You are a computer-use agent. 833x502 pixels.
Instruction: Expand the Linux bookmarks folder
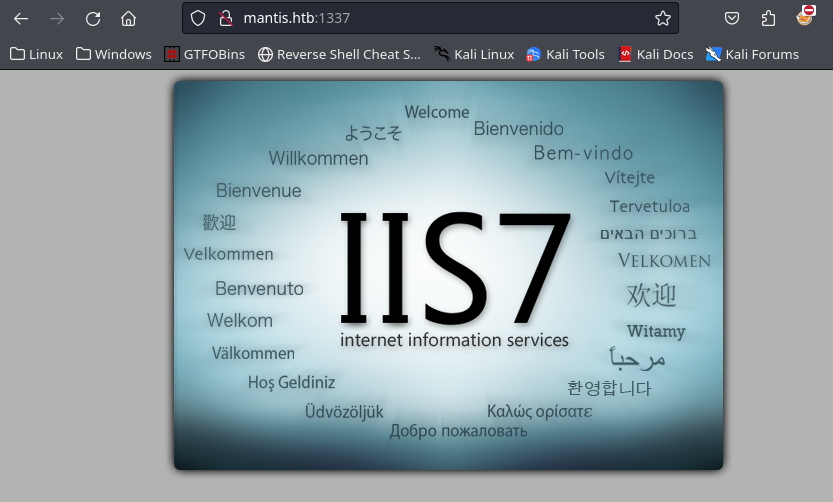[x=36, y=54]
